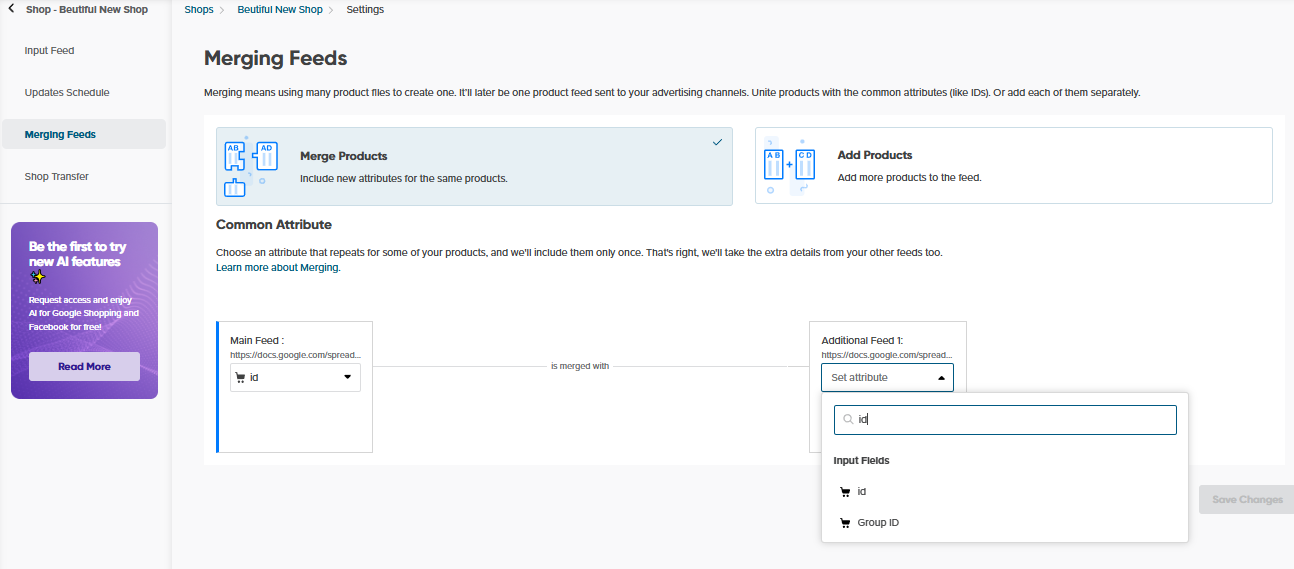Select the Add Products option card
This screenshot has height=569, width=1294.
click(1013, 166)
